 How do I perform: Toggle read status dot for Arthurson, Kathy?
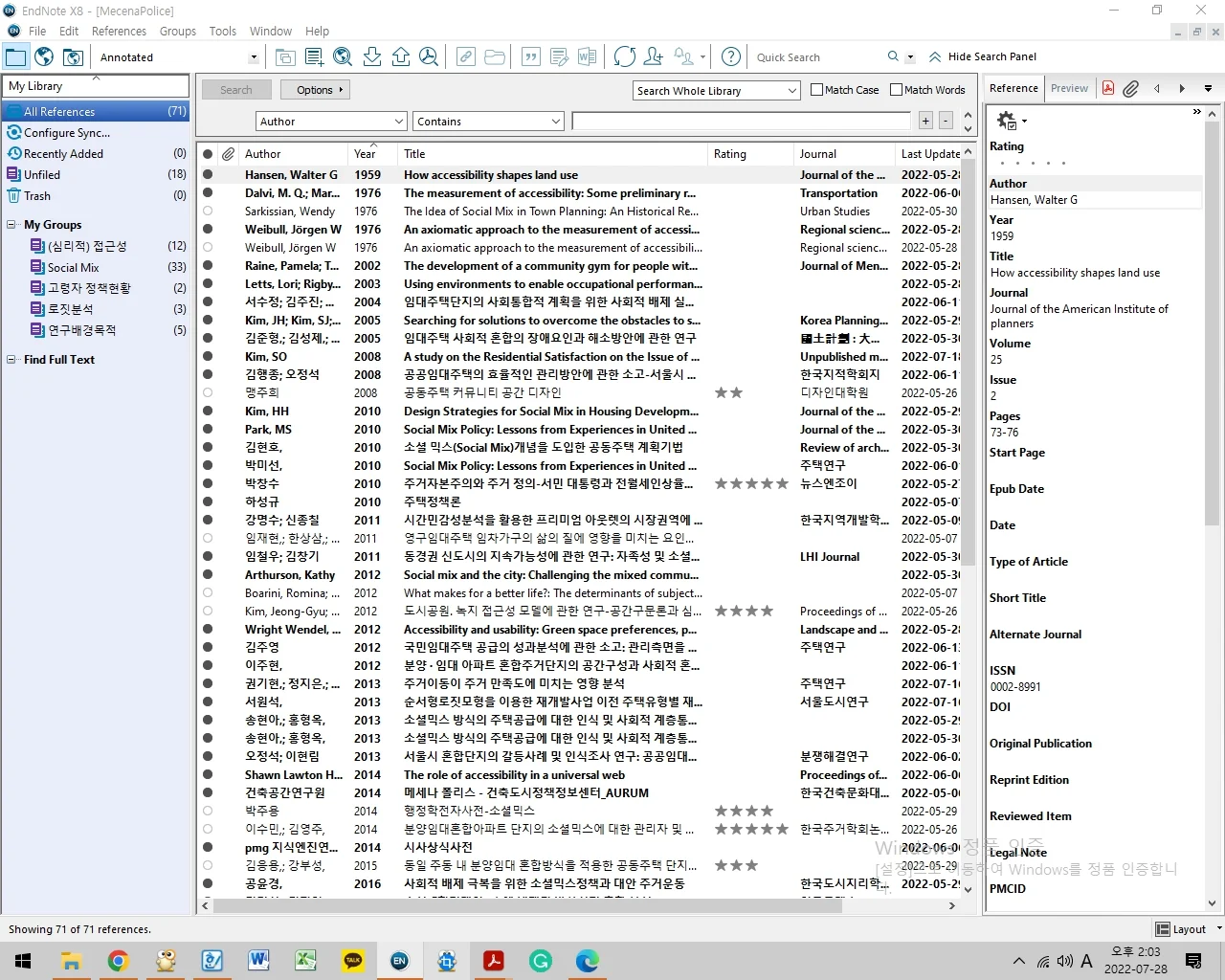(208, 575)
